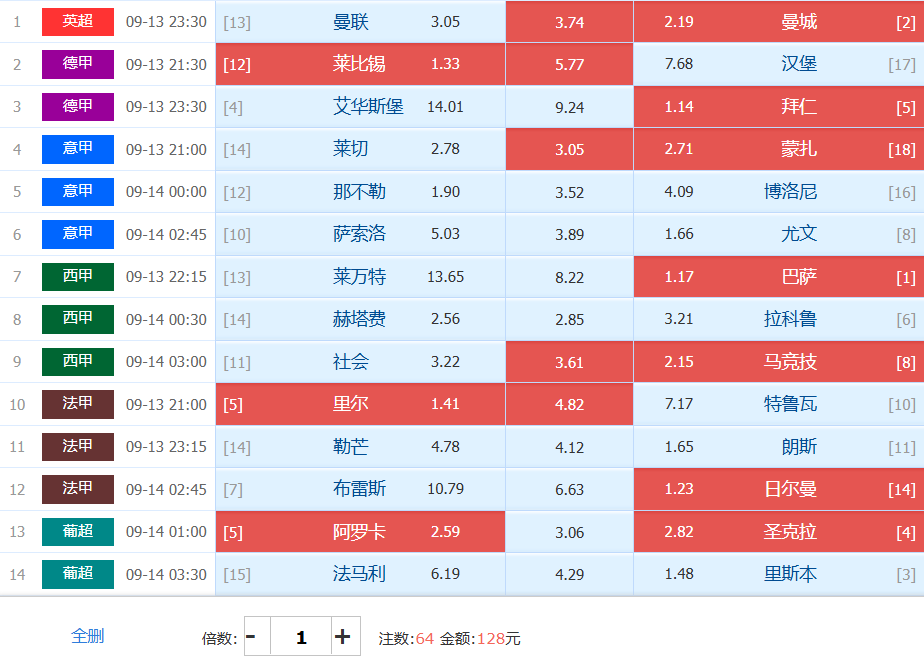Toggle draw odds 3.74 for 曼联 vs 曼城
Image resolution: width=924 pixels, height=658 pixels.
coord(569,22)
